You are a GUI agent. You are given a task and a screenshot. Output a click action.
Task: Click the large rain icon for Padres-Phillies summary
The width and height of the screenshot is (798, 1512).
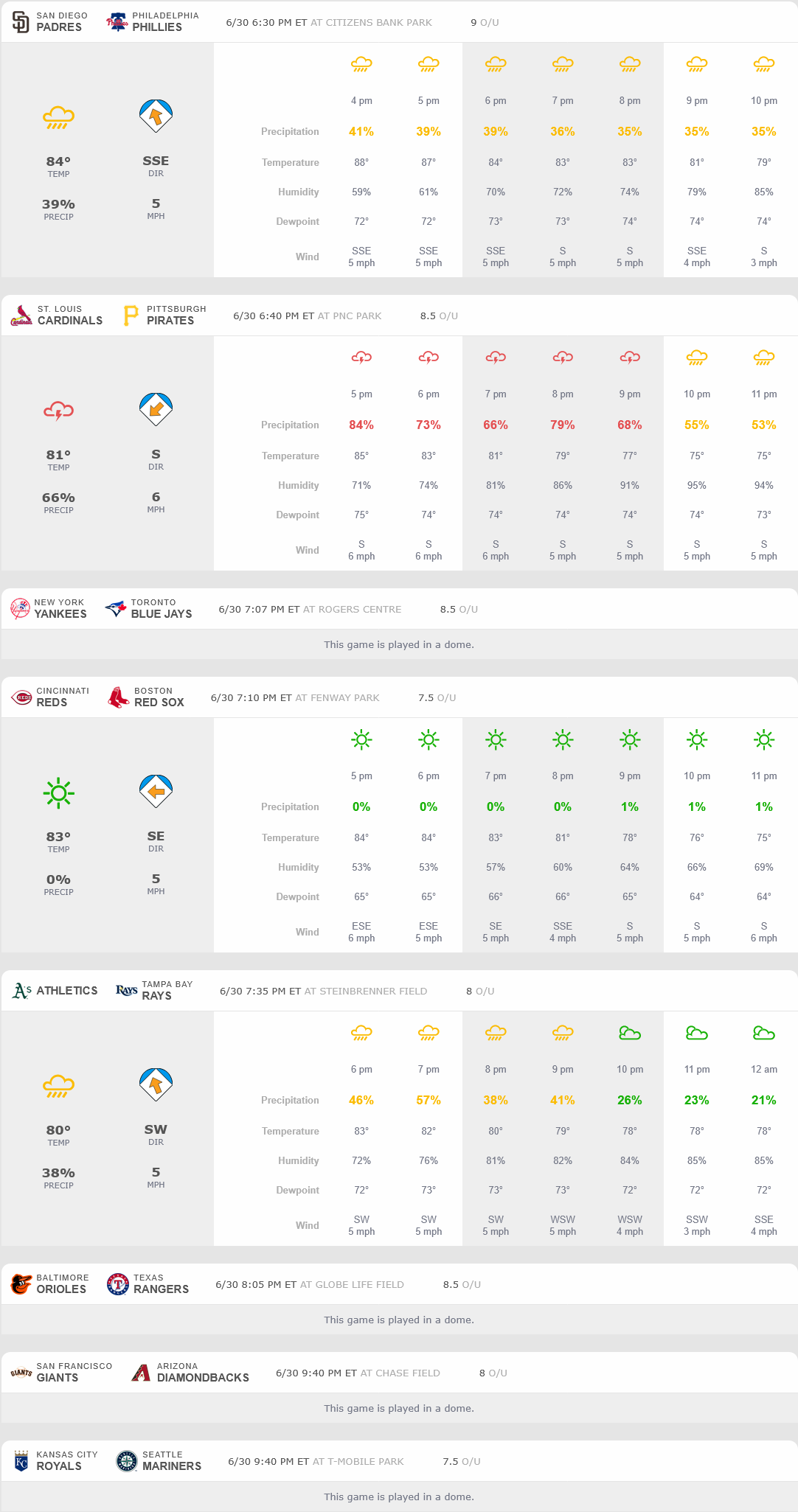(58, 117)
